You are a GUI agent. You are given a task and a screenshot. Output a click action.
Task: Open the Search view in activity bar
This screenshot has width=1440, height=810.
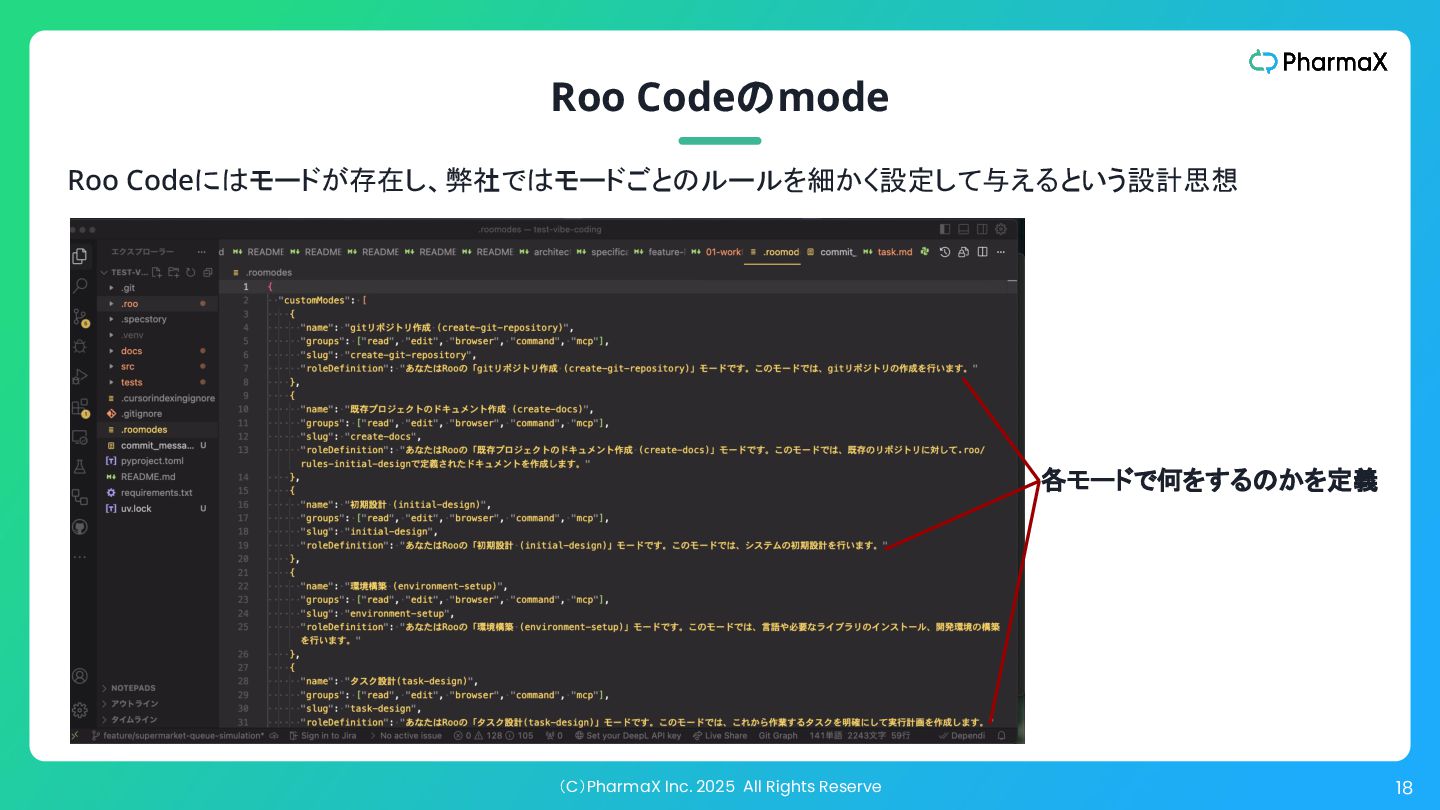[80, 286]
